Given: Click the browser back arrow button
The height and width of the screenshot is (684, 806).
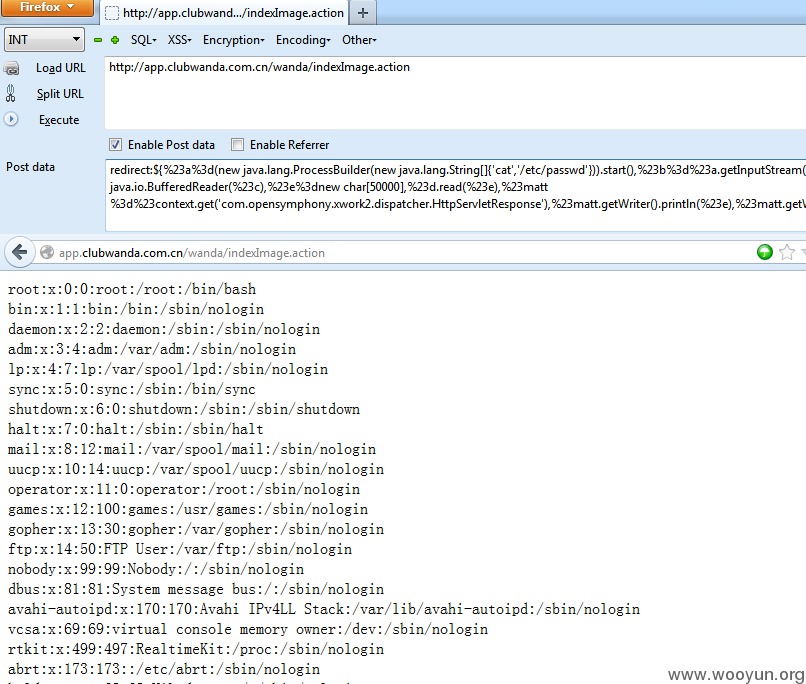Looking at the screenshot, I should click(20, 252).
